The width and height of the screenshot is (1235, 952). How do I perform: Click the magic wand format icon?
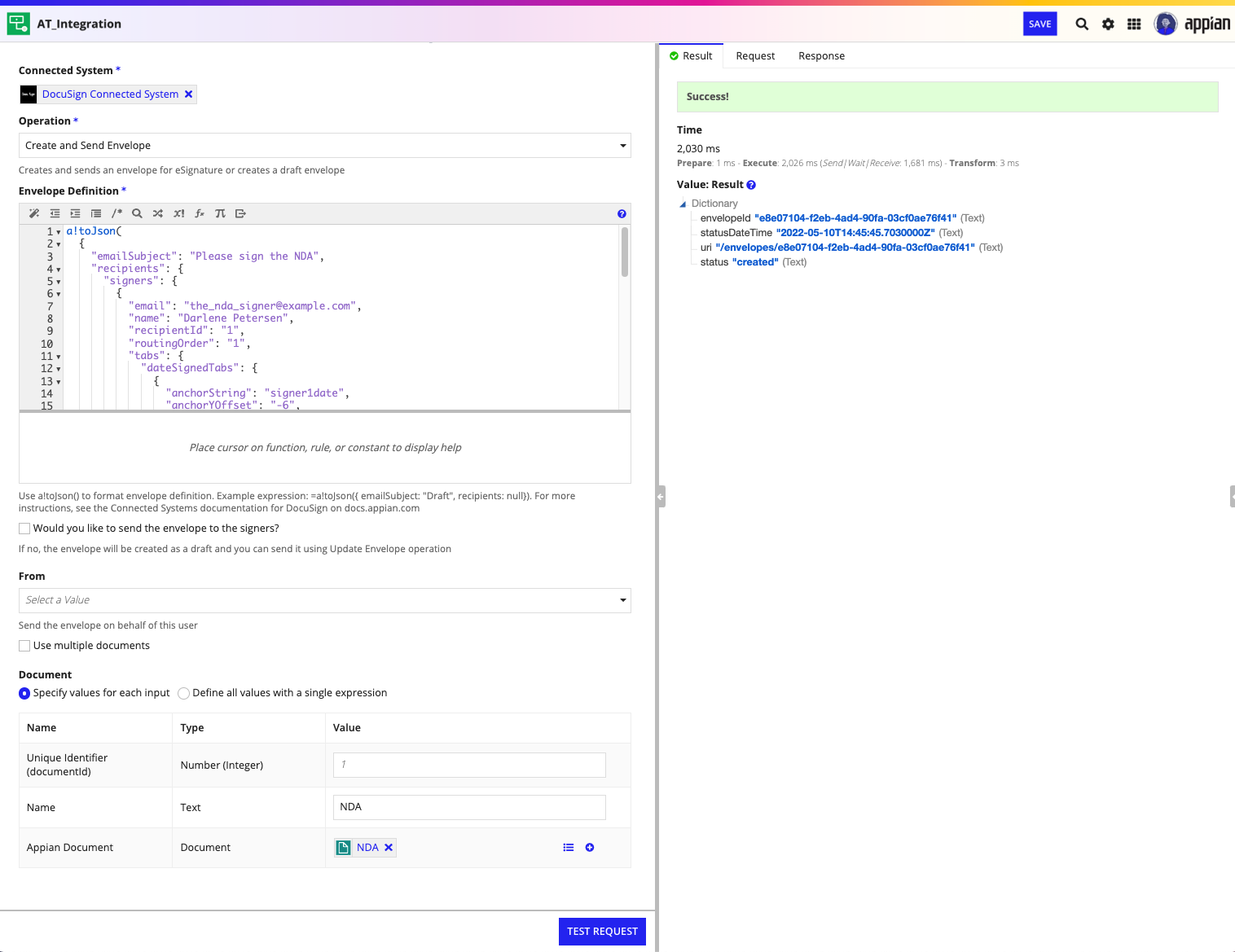pyautogui.click(x=34, y=213)
